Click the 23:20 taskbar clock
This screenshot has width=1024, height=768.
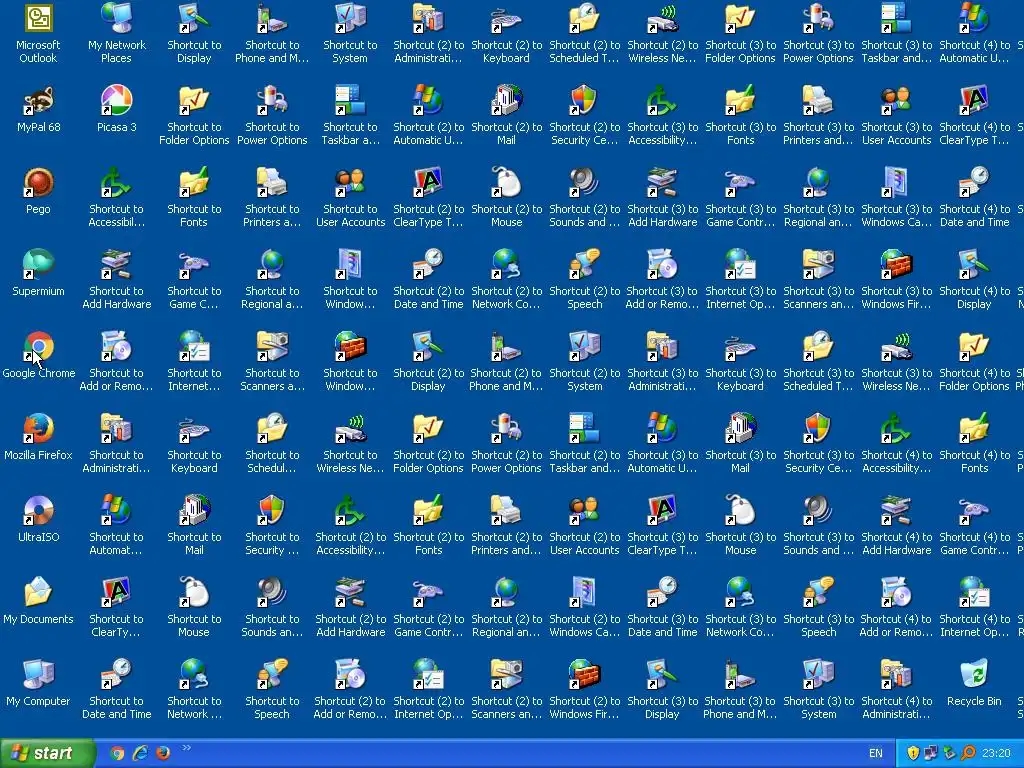tap(996, 753)
